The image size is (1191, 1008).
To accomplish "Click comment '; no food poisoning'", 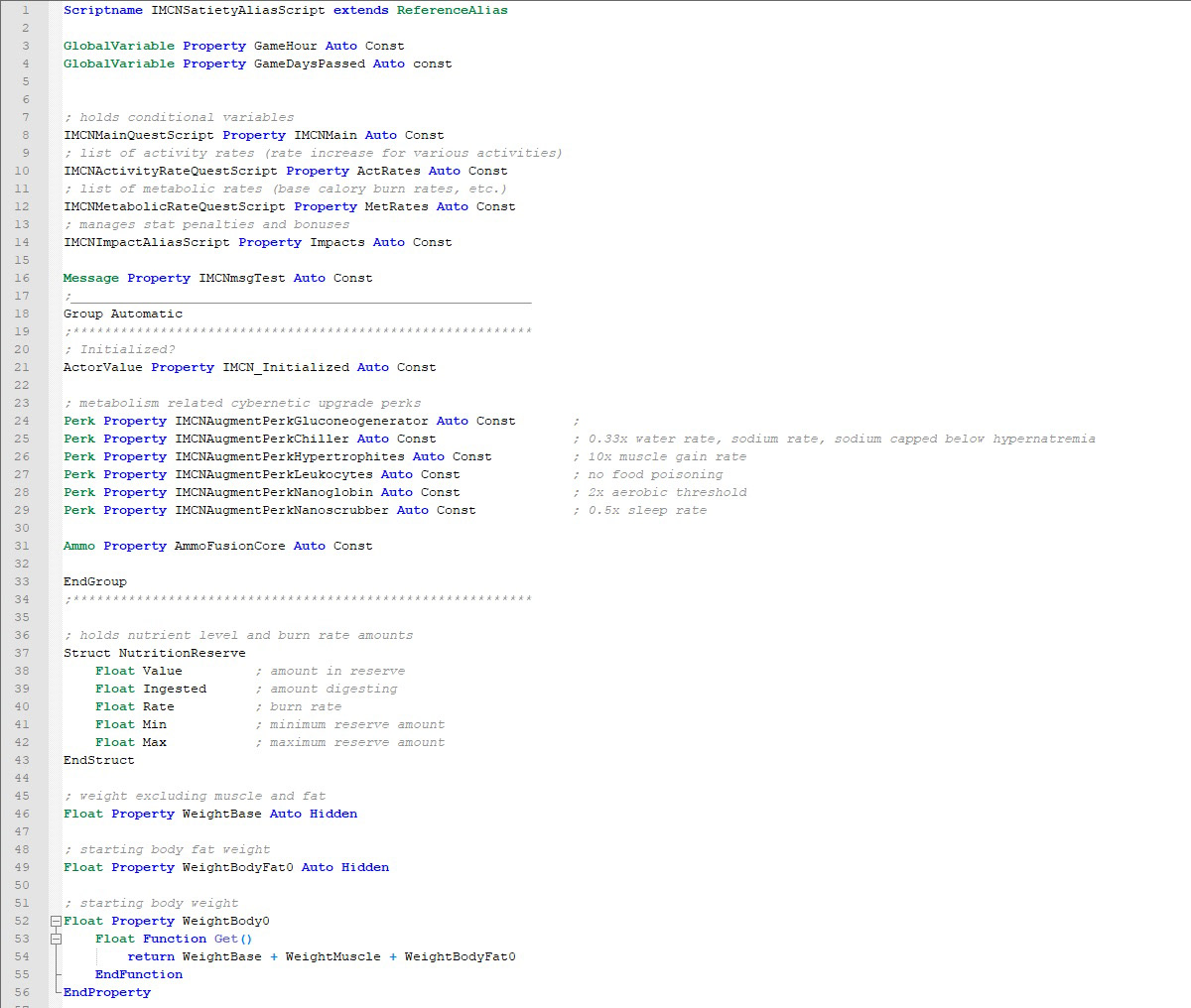I will [647, 474].
